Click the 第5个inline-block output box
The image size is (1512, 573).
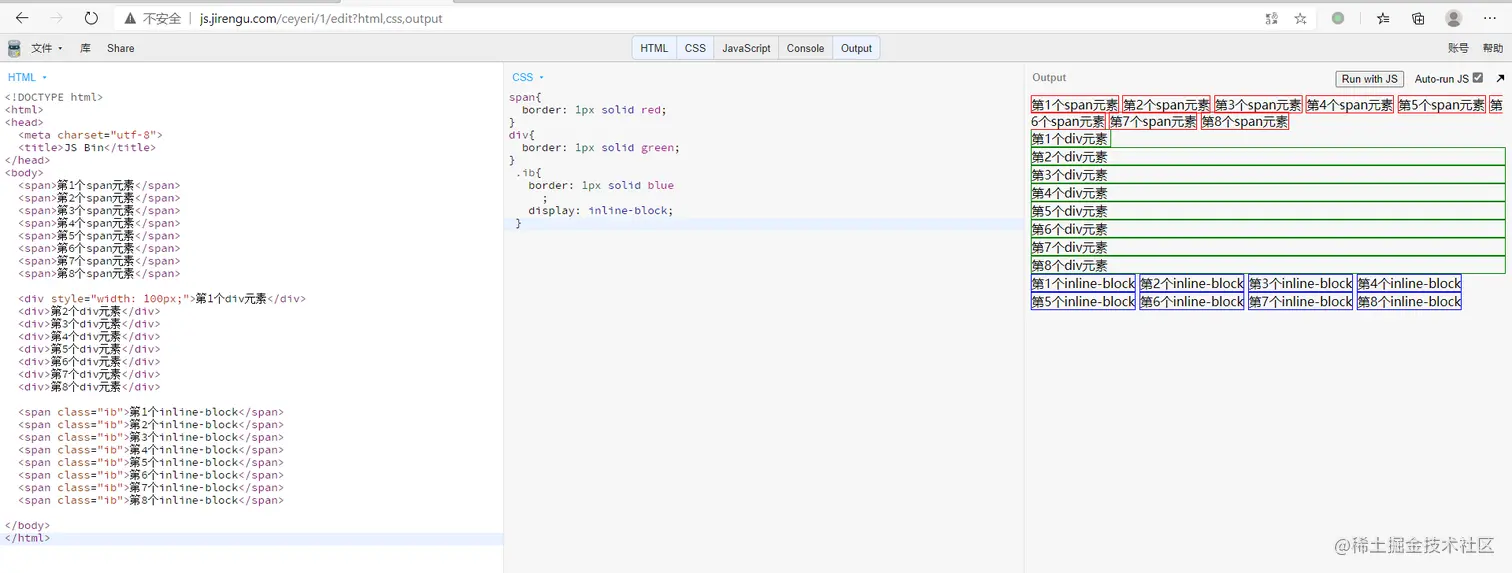click(1083, 302)
